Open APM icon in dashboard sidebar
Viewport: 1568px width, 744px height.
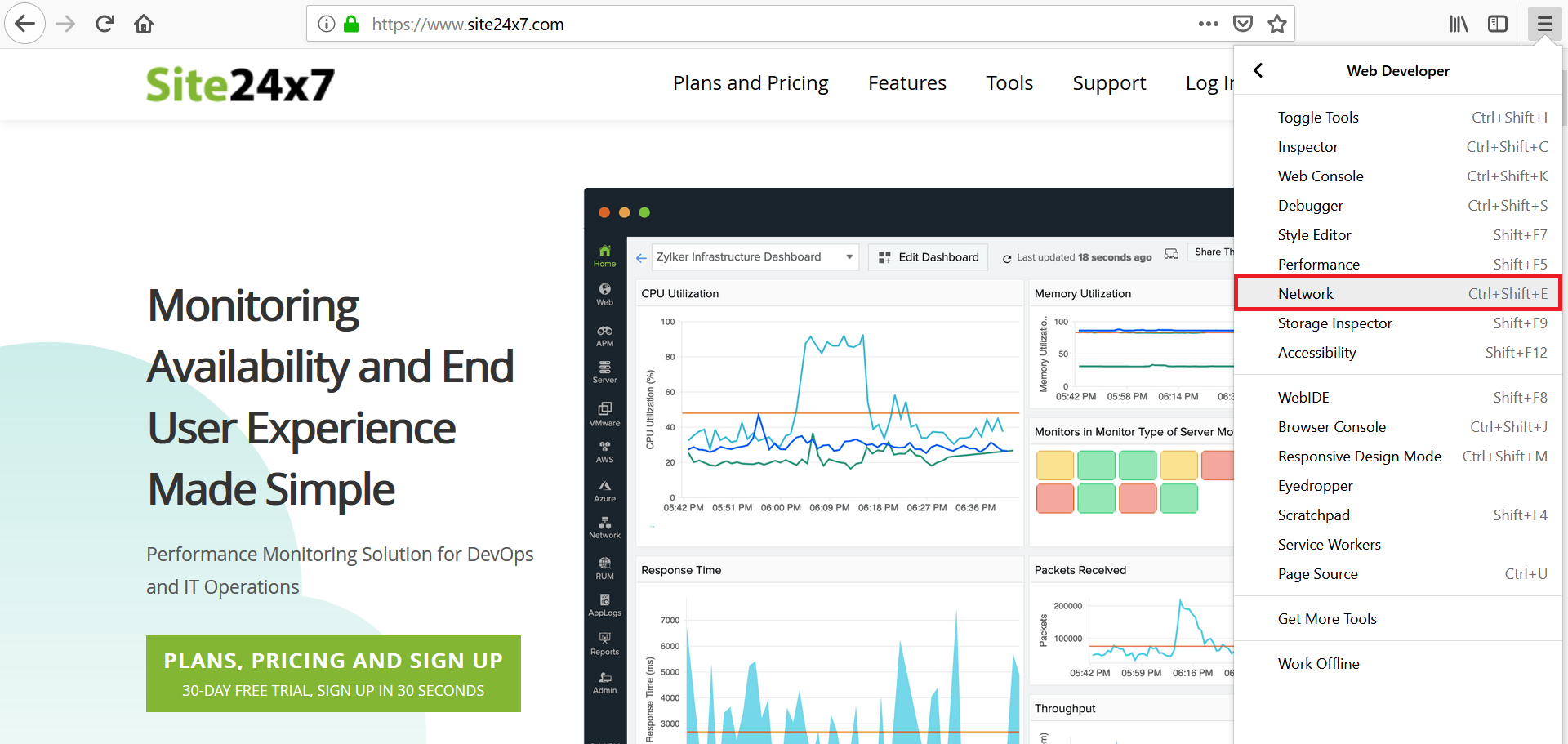(x=605, y=336)
